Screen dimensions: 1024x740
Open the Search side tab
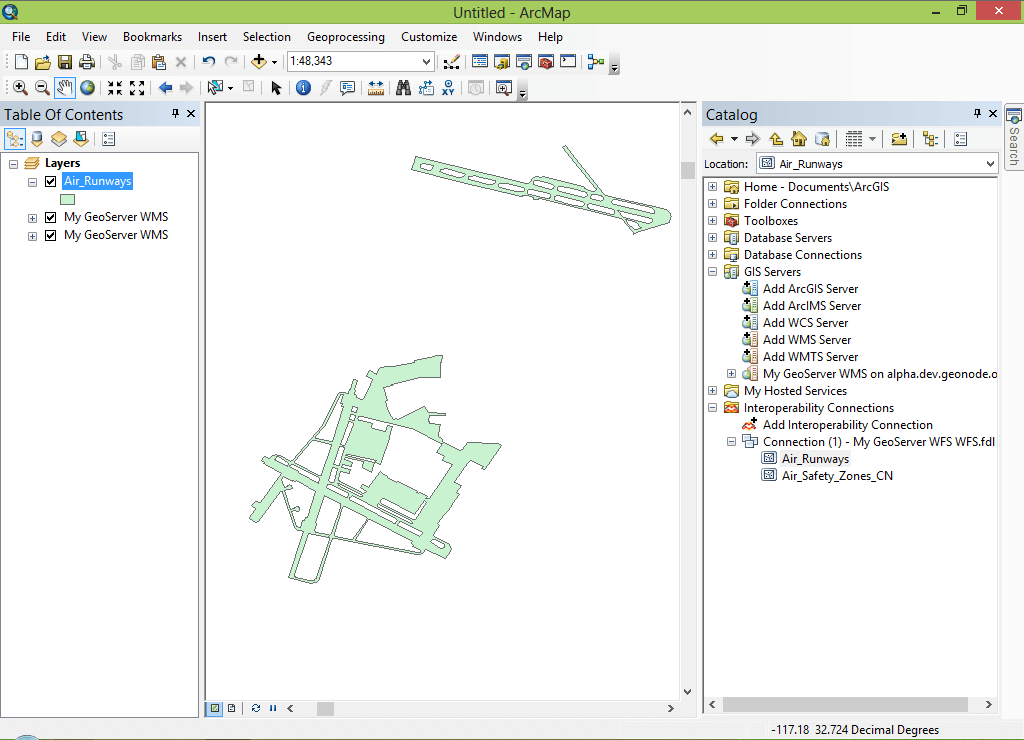click(x=1014, y=138)
